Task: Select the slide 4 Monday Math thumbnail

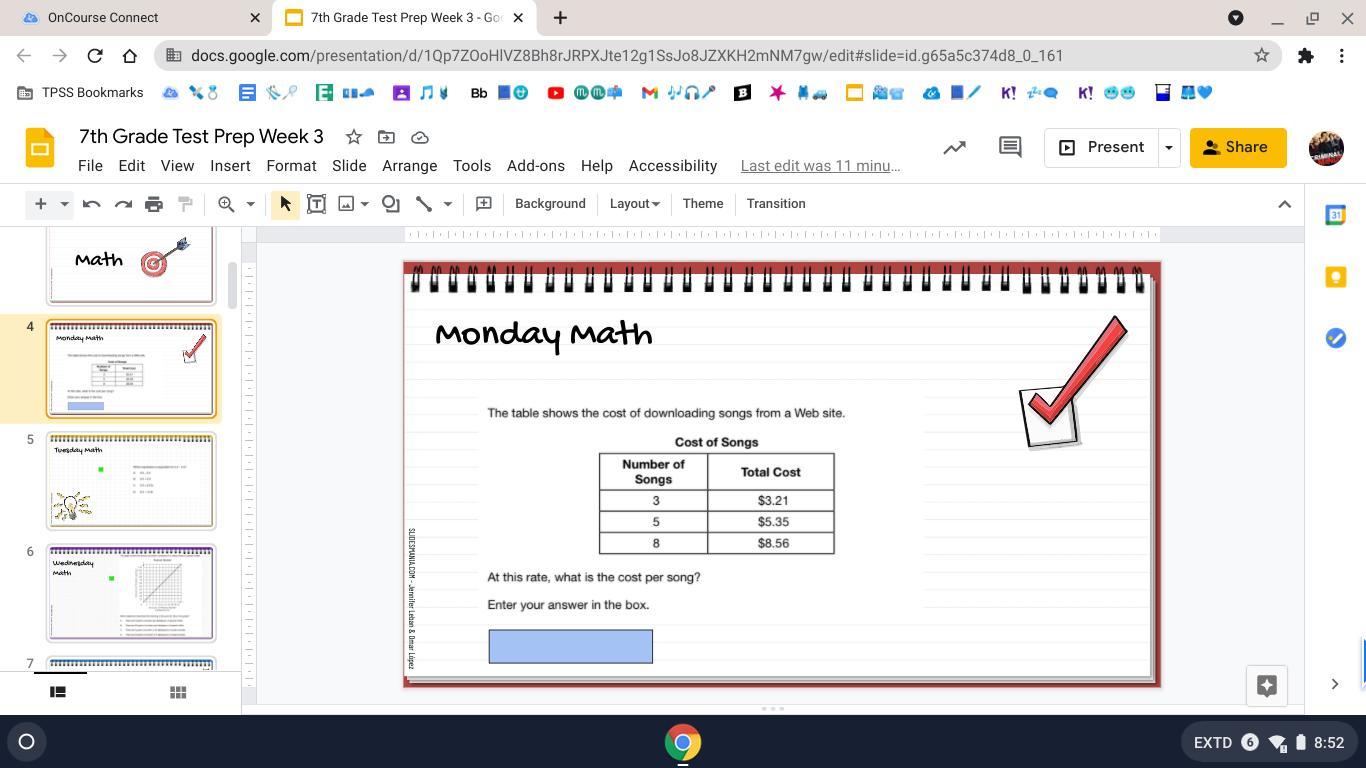Action: (x=131, y=369)
